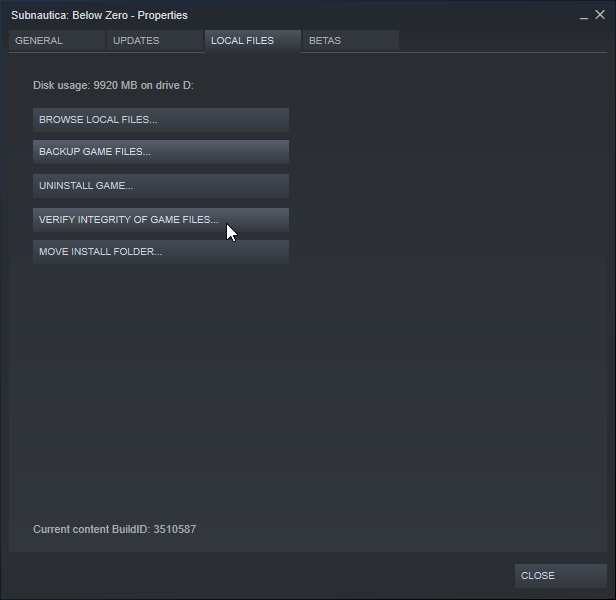The height and width of the screenshot is (600, 616).
Task: Go to the Betas tab
Action: point(351,40)
